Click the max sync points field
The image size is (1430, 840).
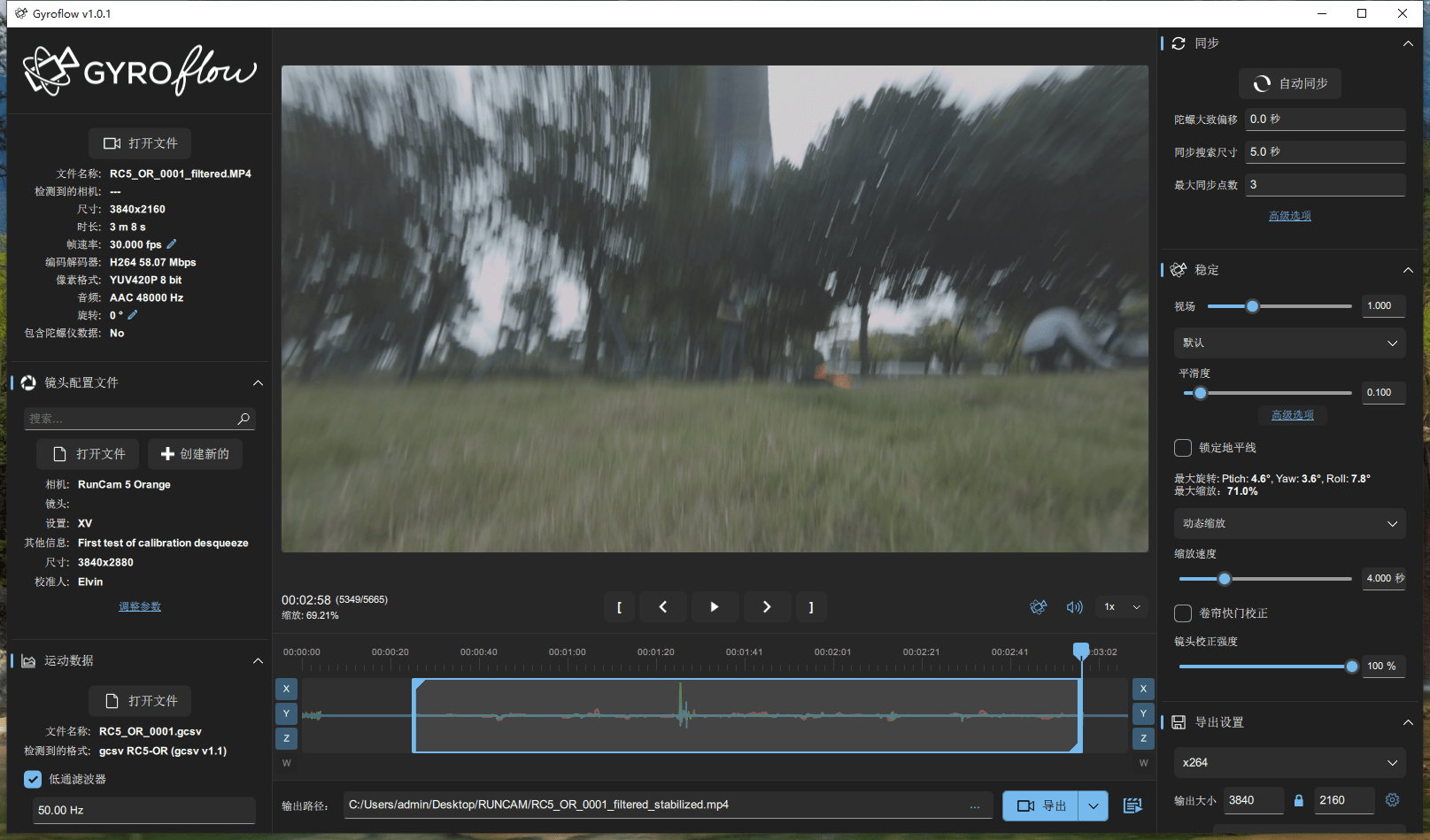(x=1326, y=185)
